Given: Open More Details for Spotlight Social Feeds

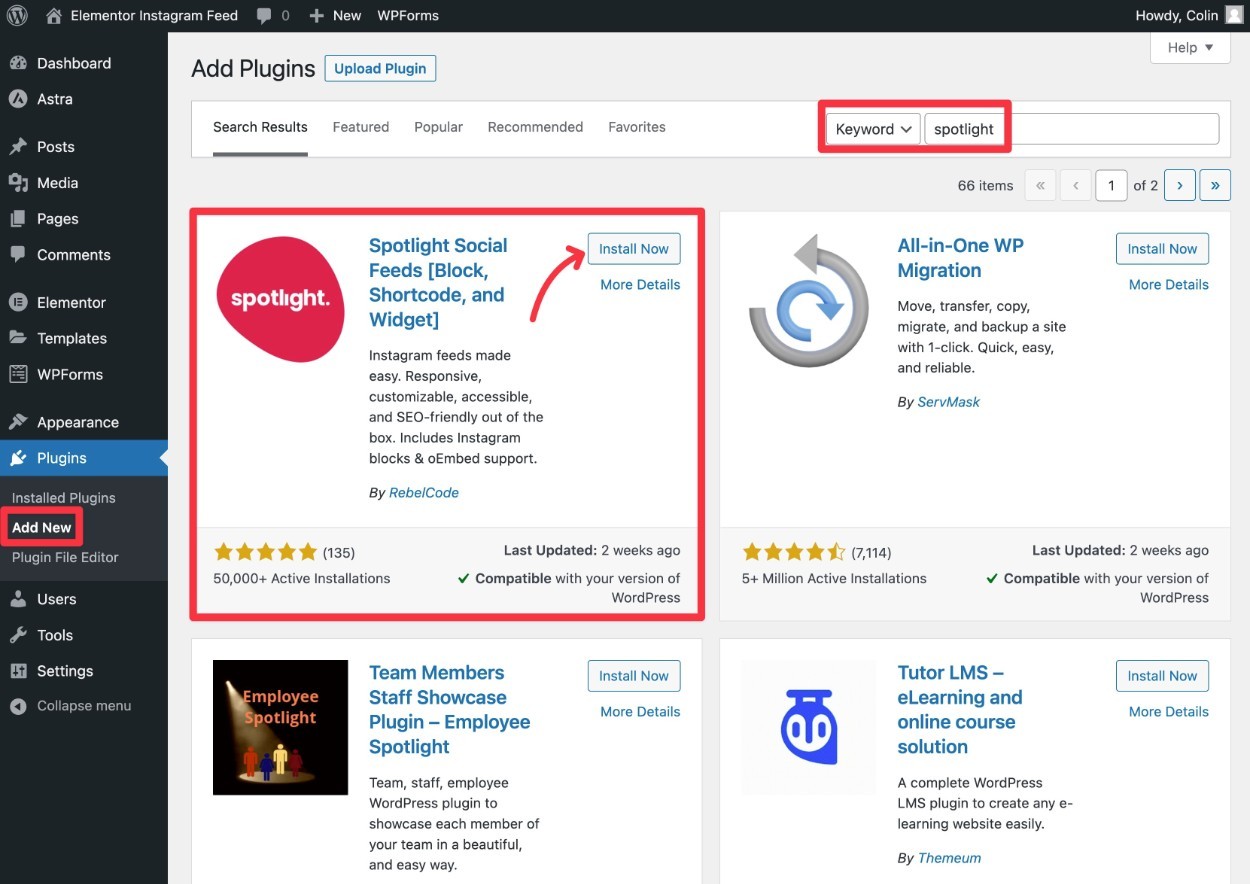Looking at the screenshot, I should (x=640, y=285).
